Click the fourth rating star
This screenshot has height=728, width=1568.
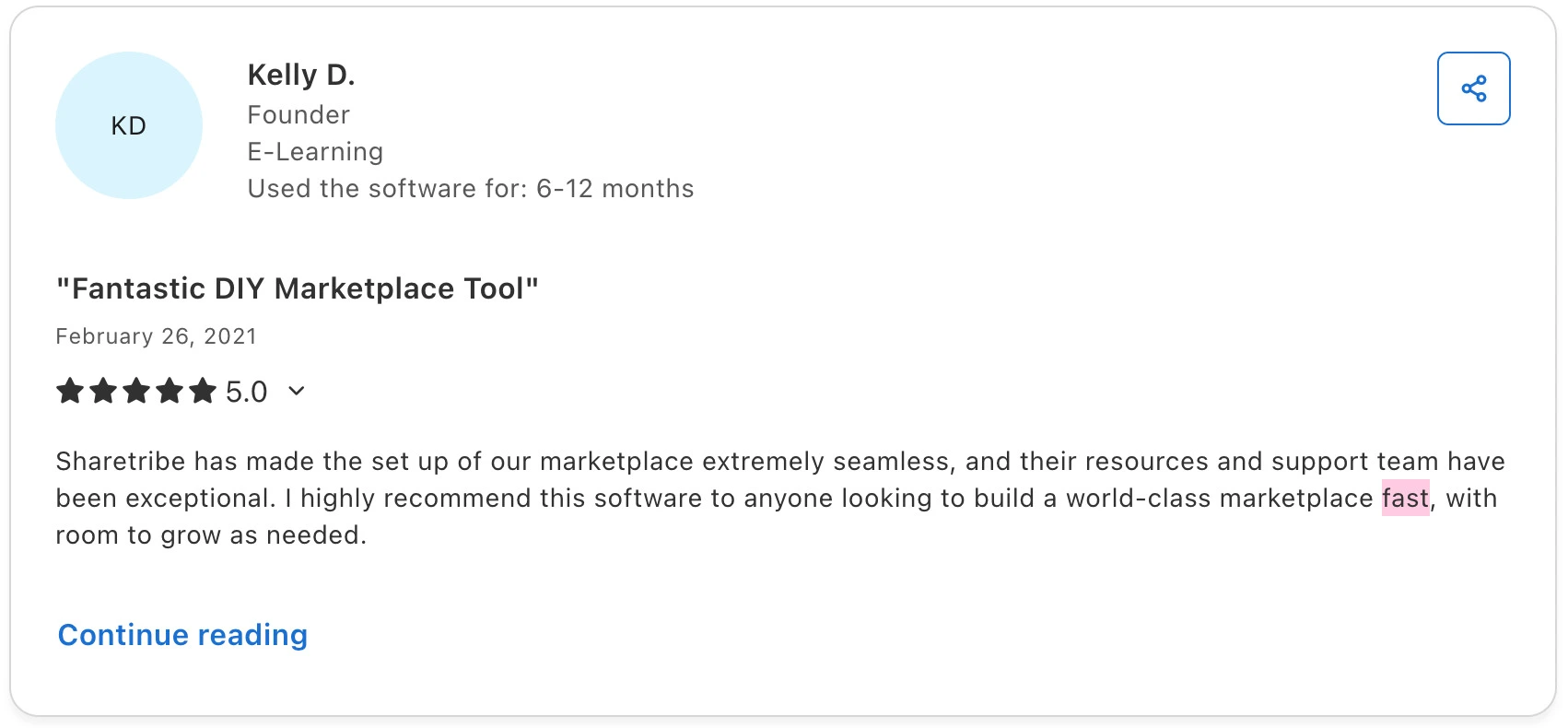pyautogui.click(x=170, y=391)
